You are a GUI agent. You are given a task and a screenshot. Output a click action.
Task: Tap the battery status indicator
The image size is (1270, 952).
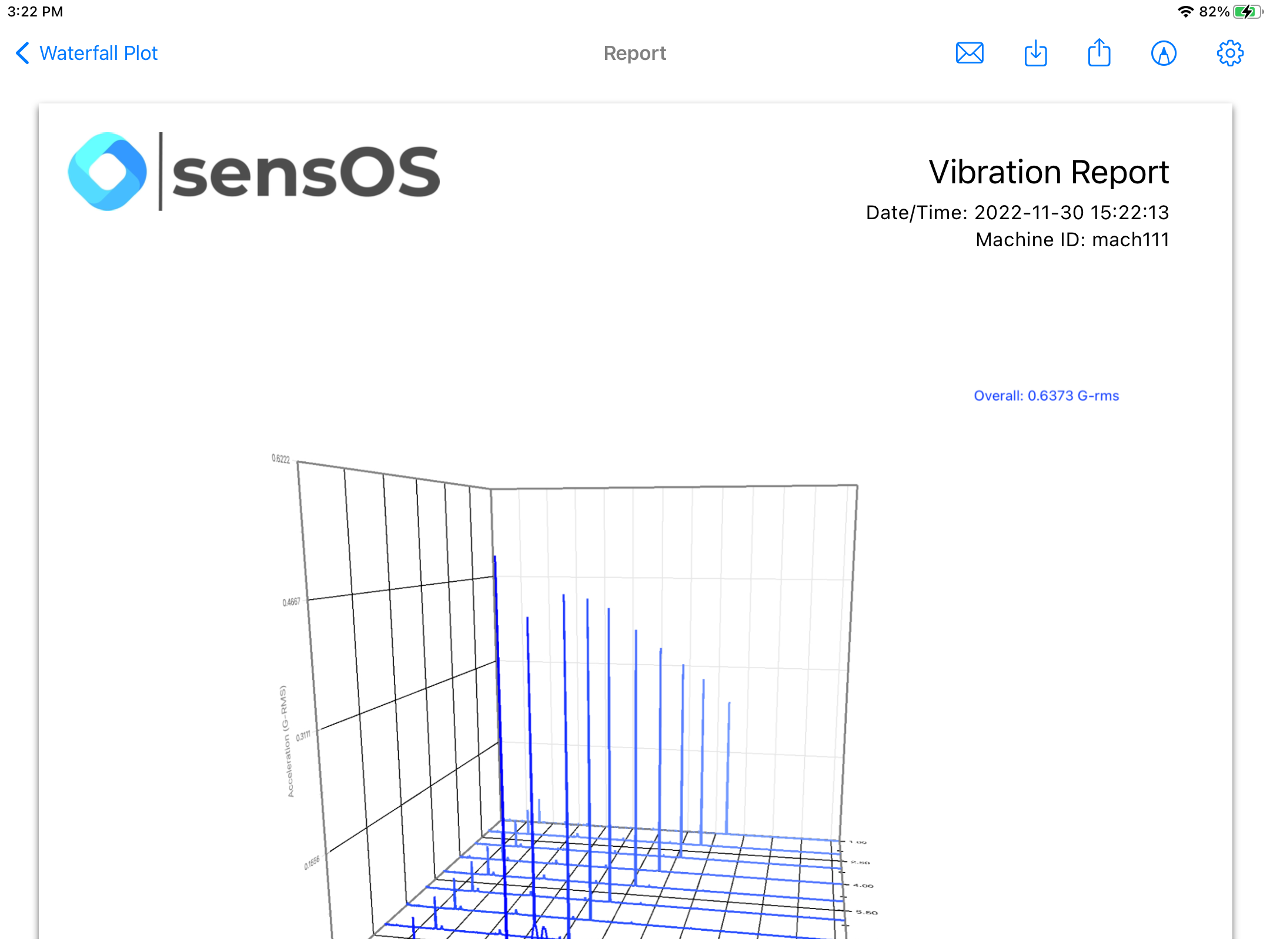point(1247,12)
